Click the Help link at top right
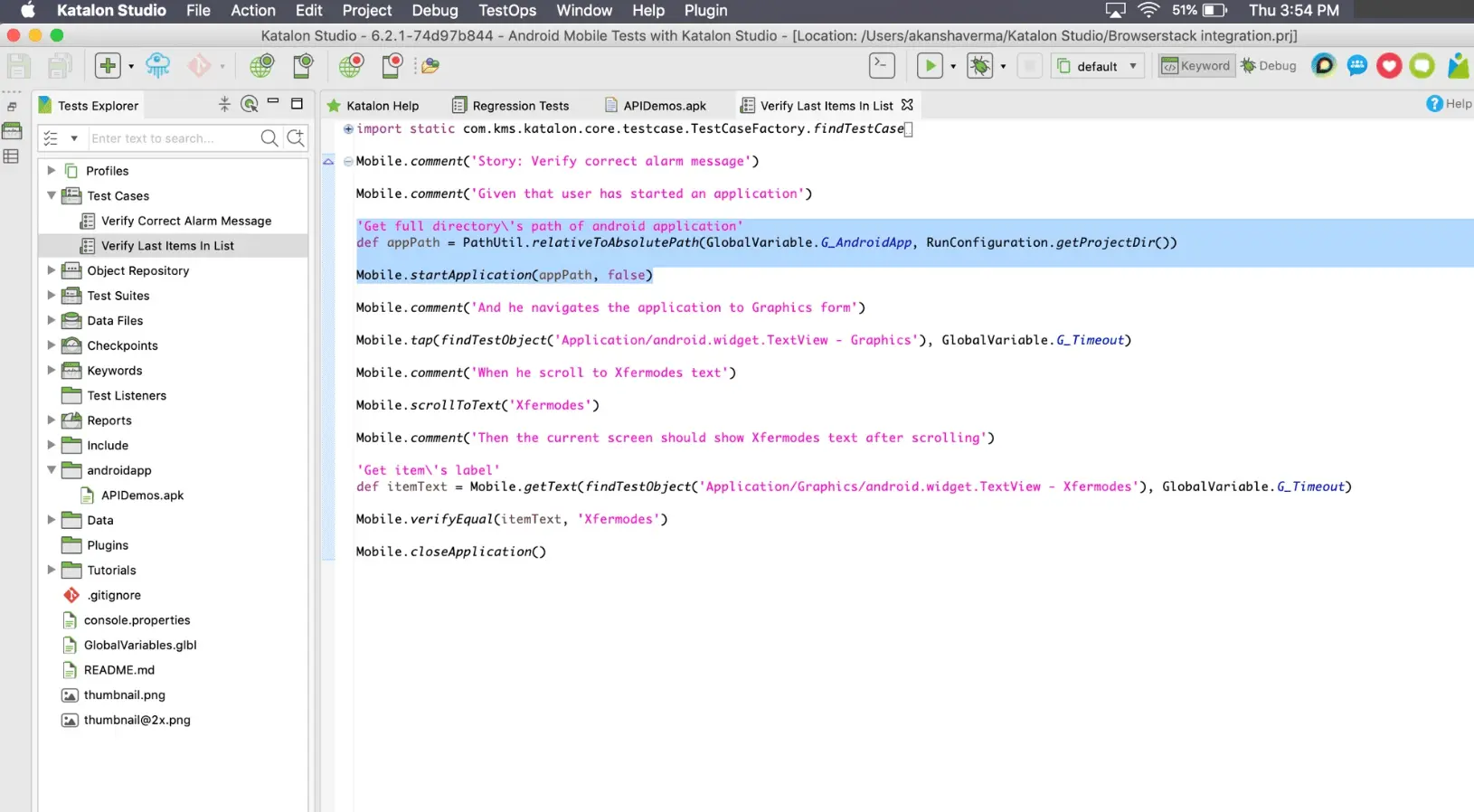Viewport: 1474px width, 812px height. click(x=1449, y=104)
